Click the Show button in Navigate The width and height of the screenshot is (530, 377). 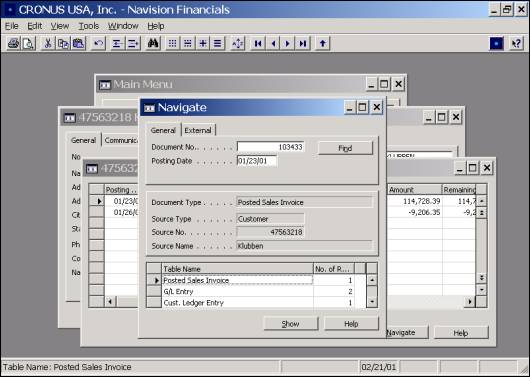(x=290, y=324)
